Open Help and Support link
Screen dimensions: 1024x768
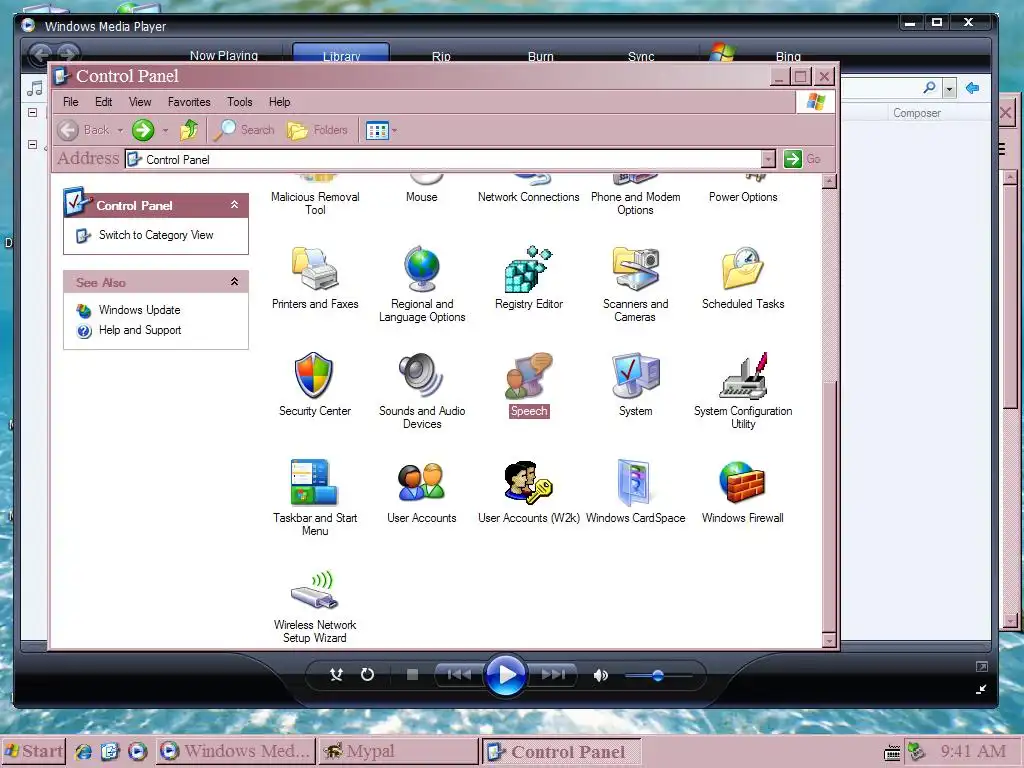pyautogui.click(x=140, y=330)
